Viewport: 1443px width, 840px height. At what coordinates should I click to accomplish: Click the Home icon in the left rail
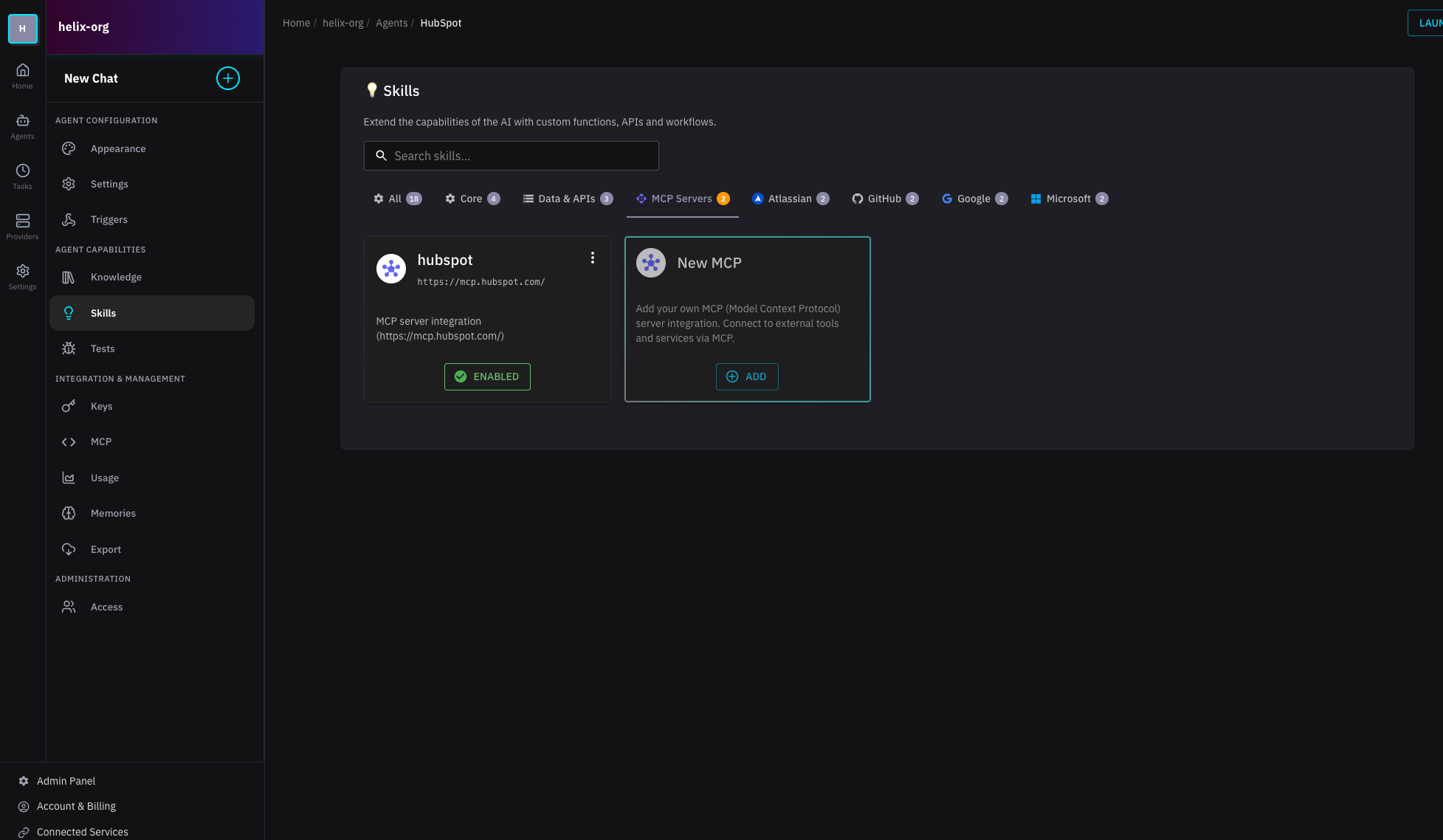tap(22, 76)
